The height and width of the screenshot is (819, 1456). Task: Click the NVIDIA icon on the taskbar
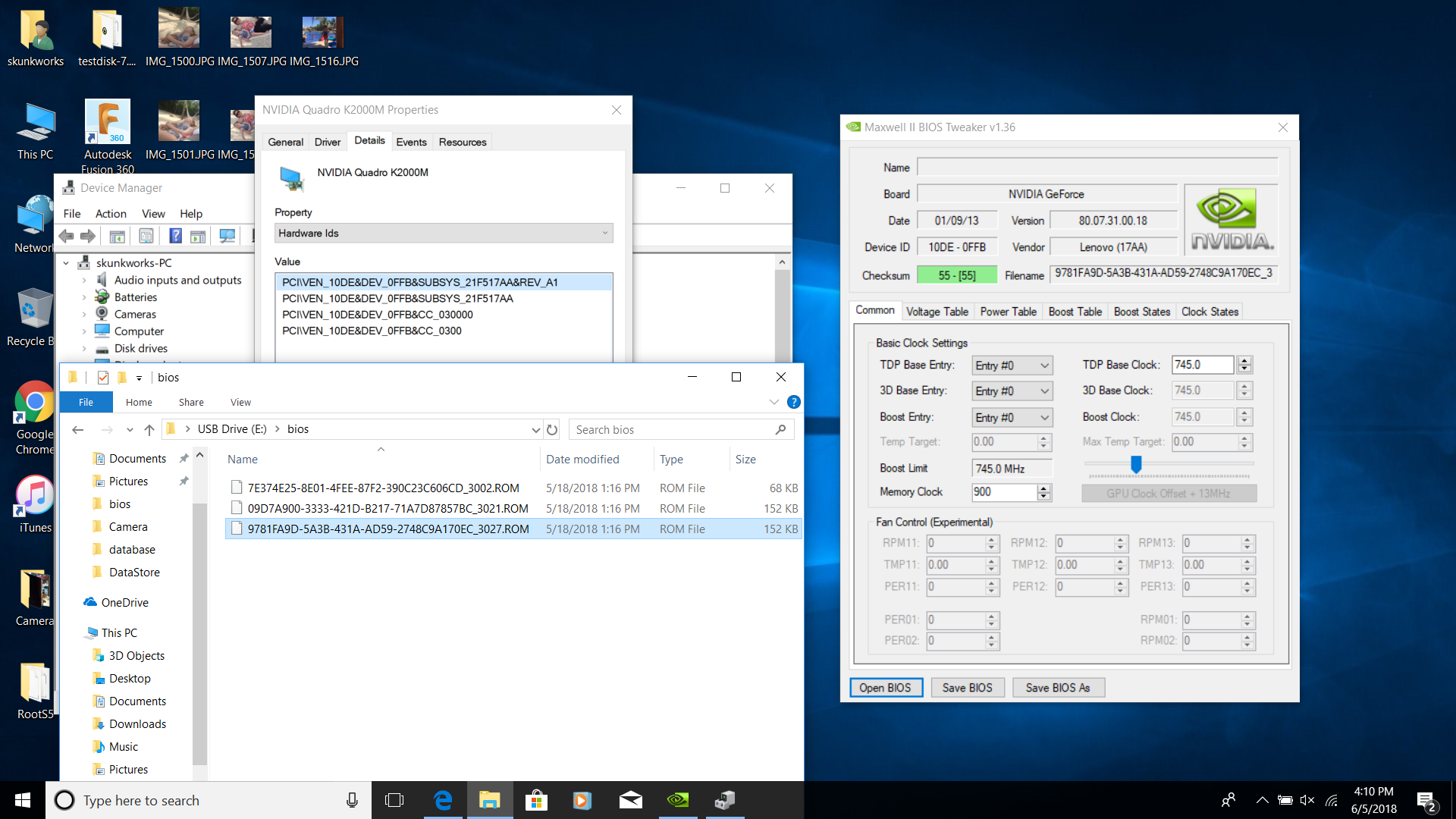[677, 800]
